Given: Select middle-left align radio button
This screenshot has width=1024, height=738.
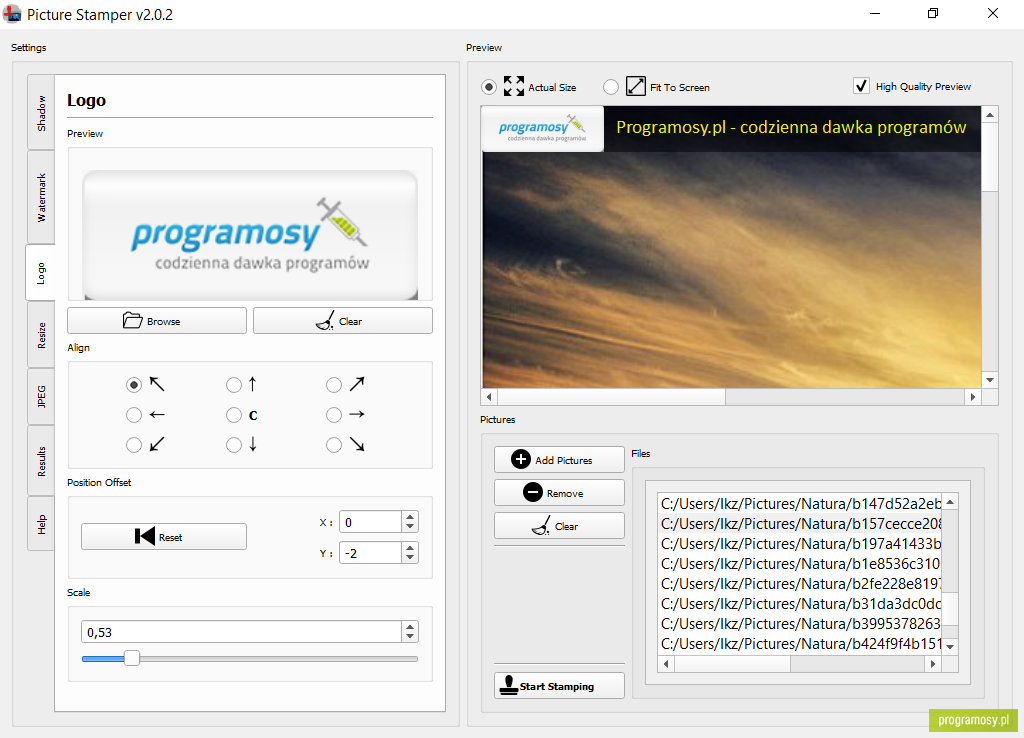Looking at the screenshot, I should (x=134, y=415).
